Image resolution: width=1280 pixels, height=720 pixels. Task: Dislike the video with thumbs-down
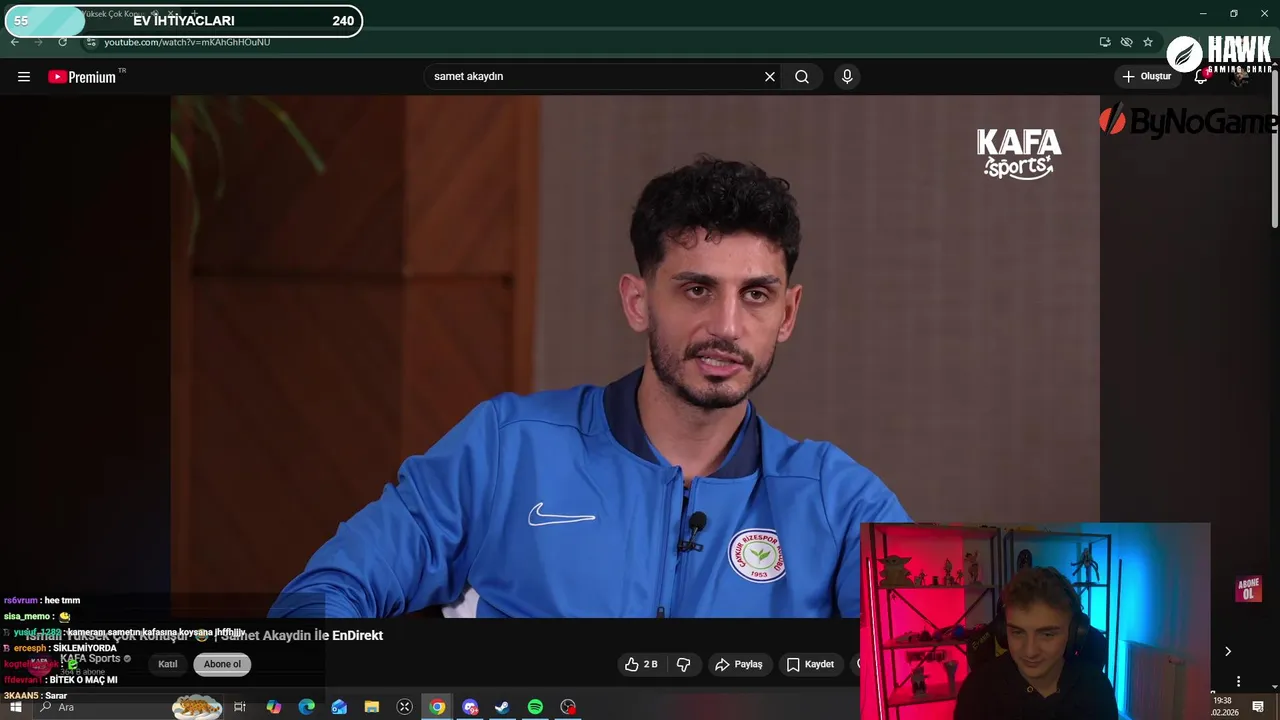pos(684,664)
